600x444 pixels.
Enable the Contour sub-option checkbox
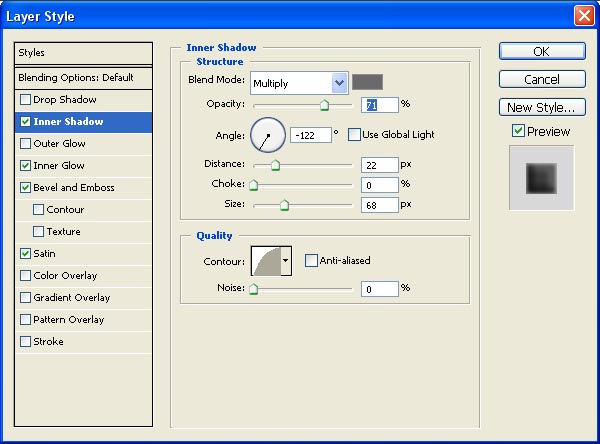[x=38, y=210]
